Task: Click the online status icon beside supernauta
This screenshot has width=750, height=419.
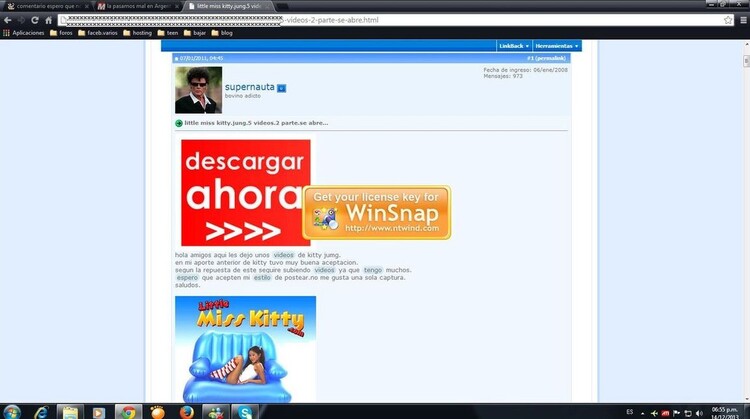Action: [x=282, y=88]
